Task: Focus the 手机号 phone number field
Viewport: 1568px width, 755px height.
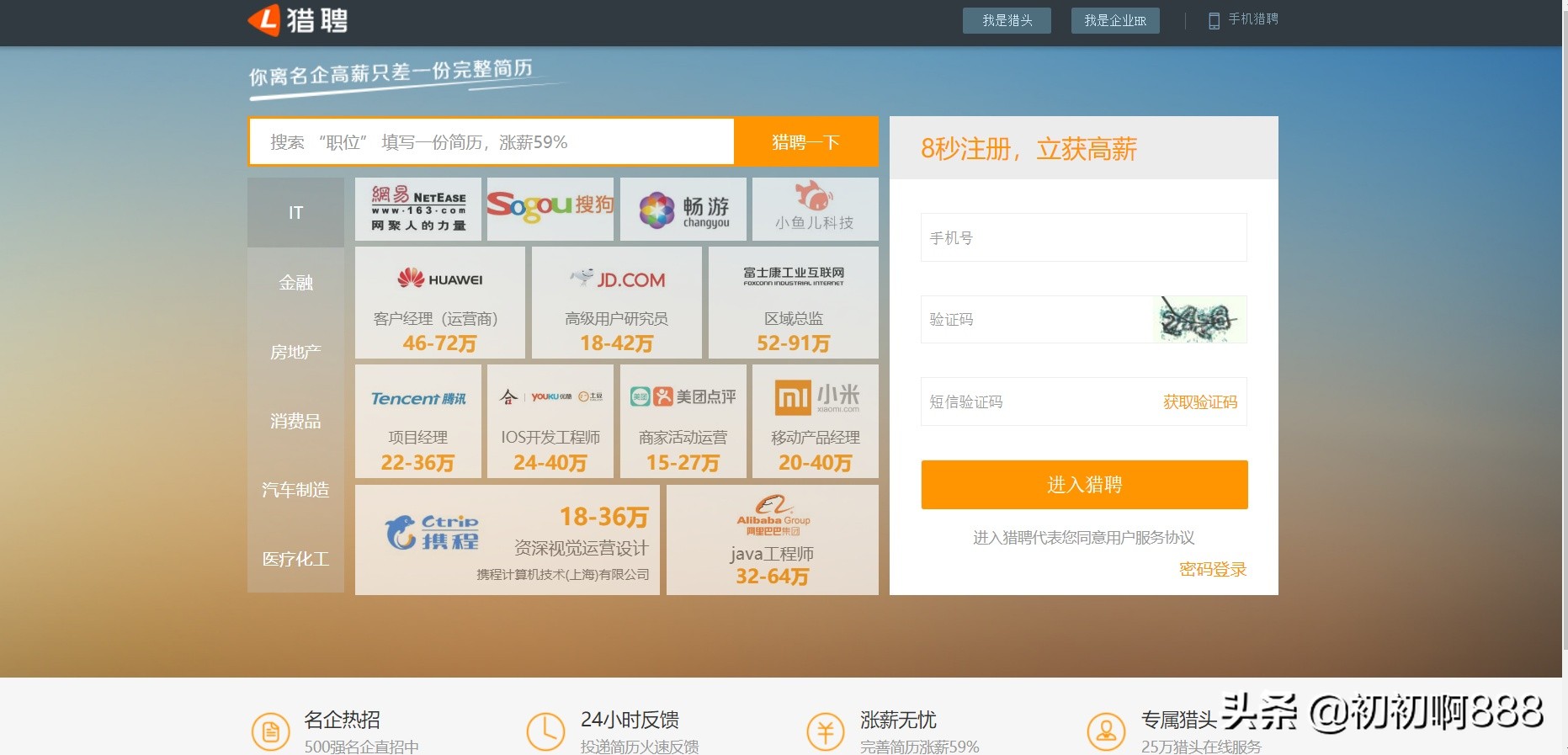Action: coord(1084,237)
